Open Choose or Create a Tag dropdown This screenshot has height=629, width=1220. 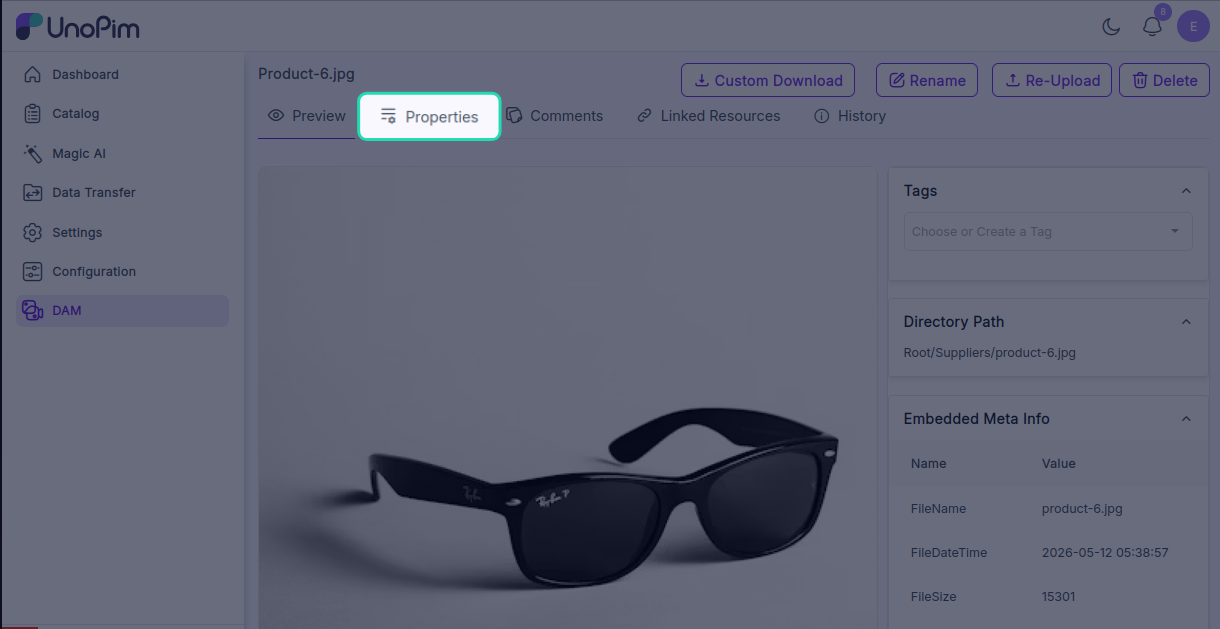(x=1048, y=232)
